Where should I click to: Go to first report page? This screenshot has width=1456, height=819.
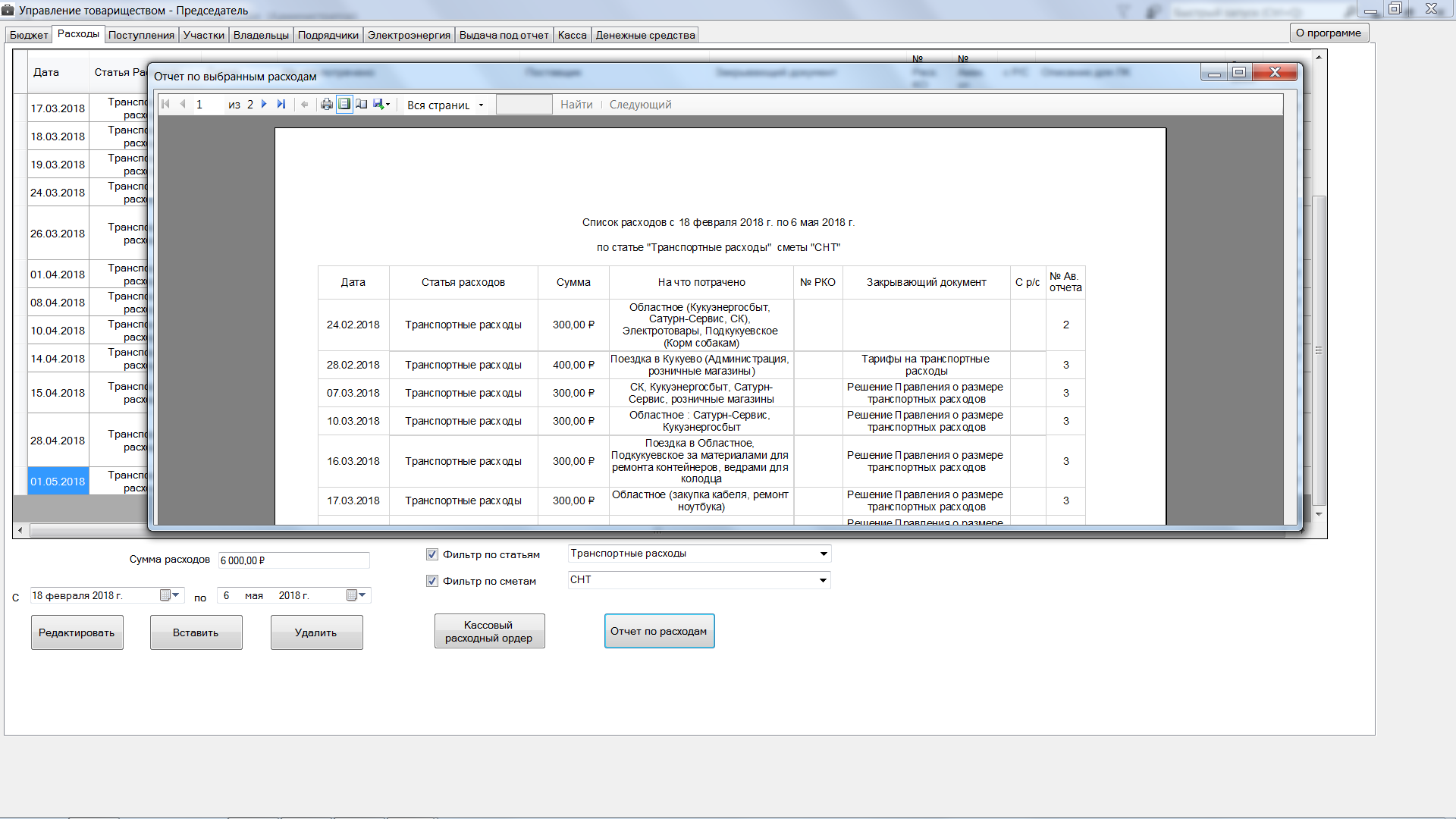click(x=166, y=105)
